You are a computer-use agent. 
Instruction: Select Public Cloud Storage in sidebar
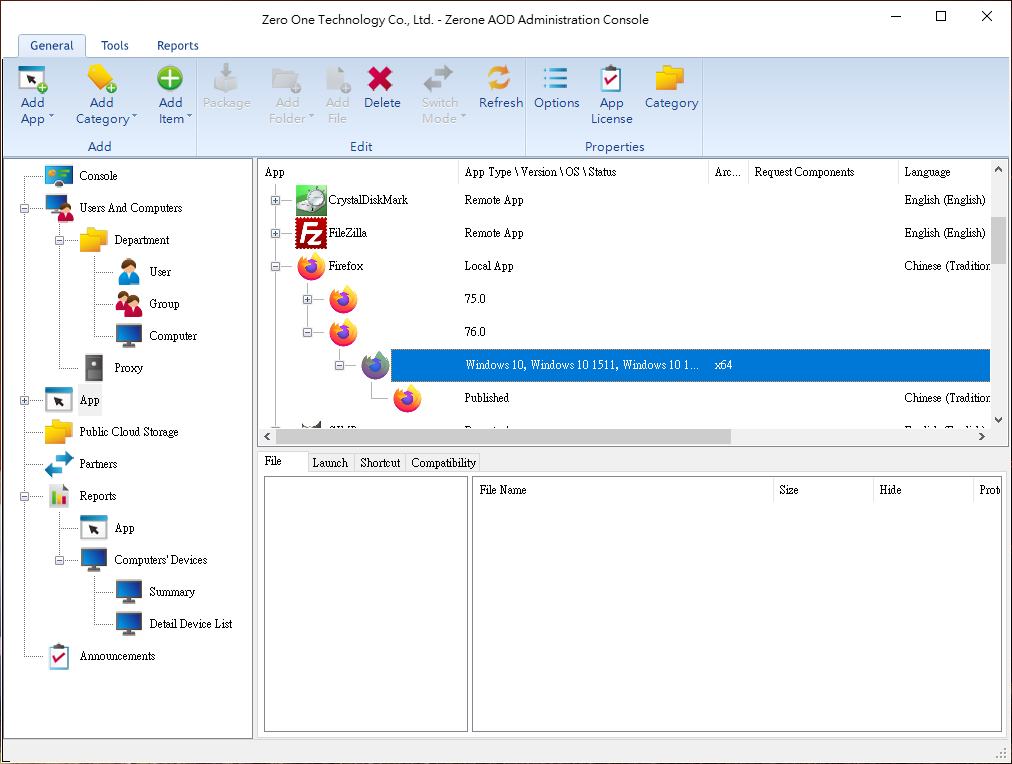click(x=128, y=432)
